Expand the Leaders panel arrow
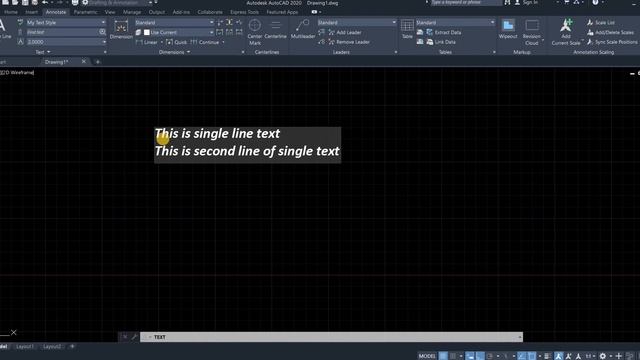This screenshot has width=640, height=360. tap(396, 52)
